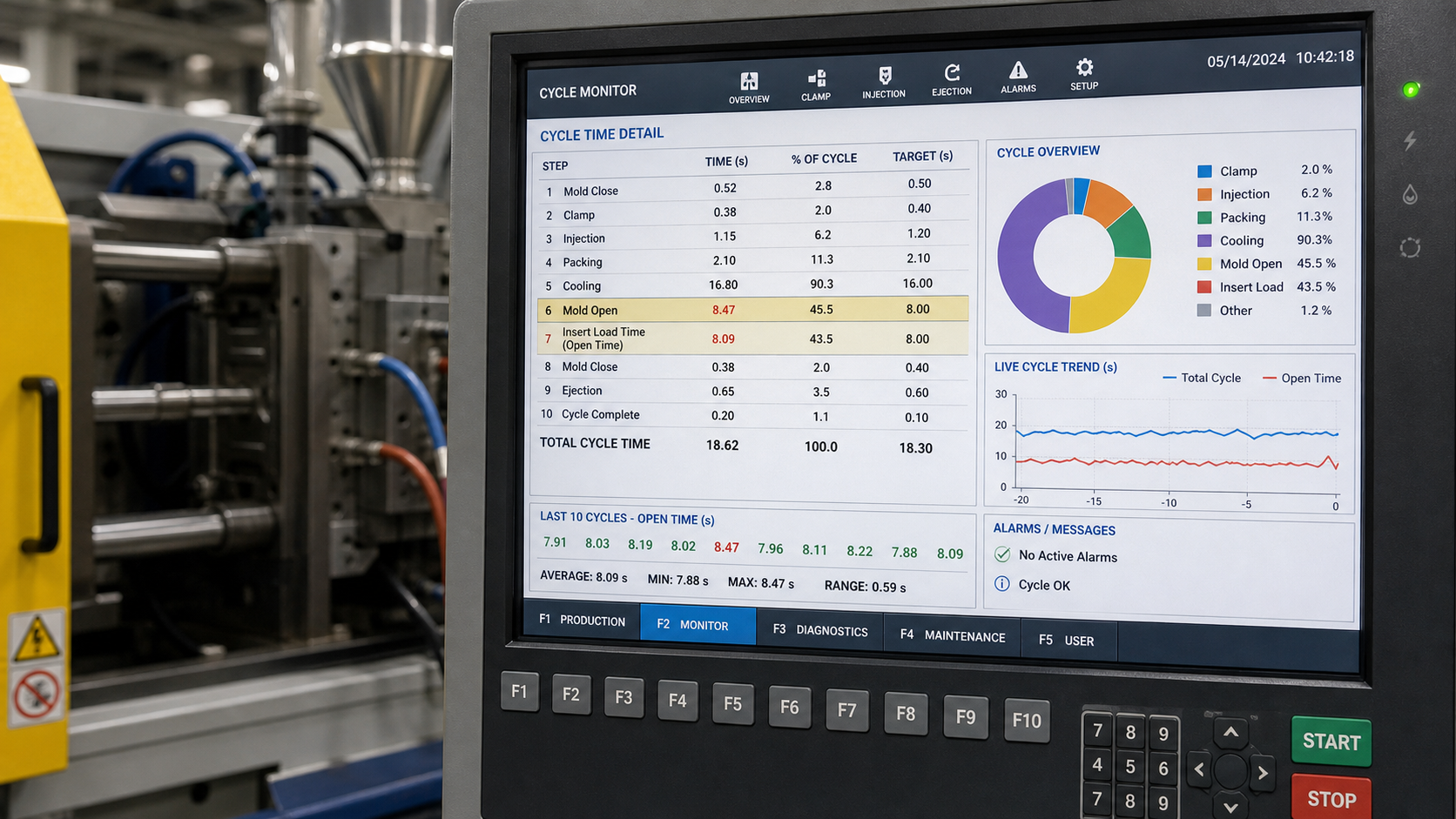
Task: Push the down arrow navigation key
Action: pyautogui.click(x=1230, y=806)
